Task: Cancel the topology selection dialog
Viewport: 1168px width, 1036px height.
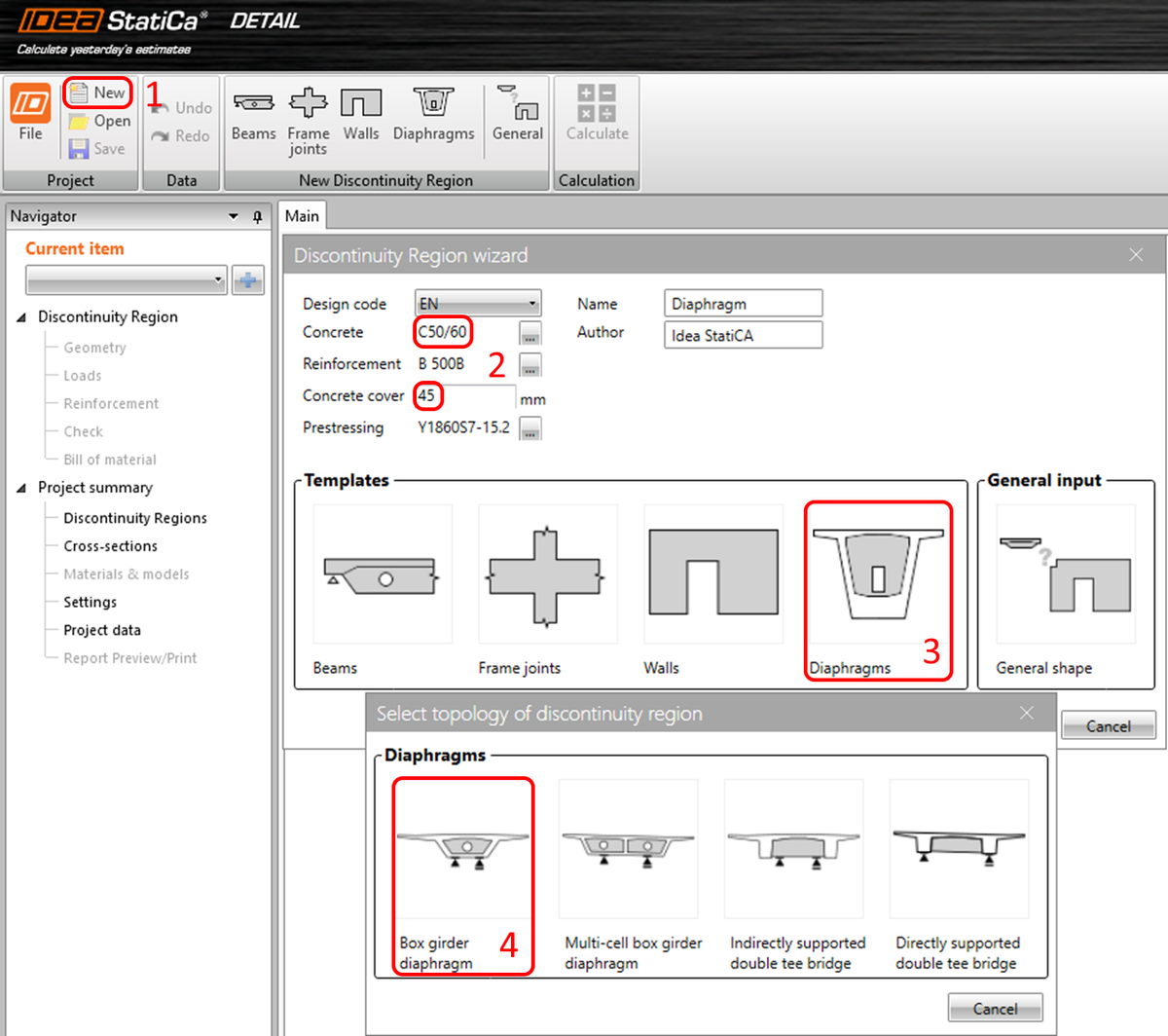Action: click(995, 1007)
